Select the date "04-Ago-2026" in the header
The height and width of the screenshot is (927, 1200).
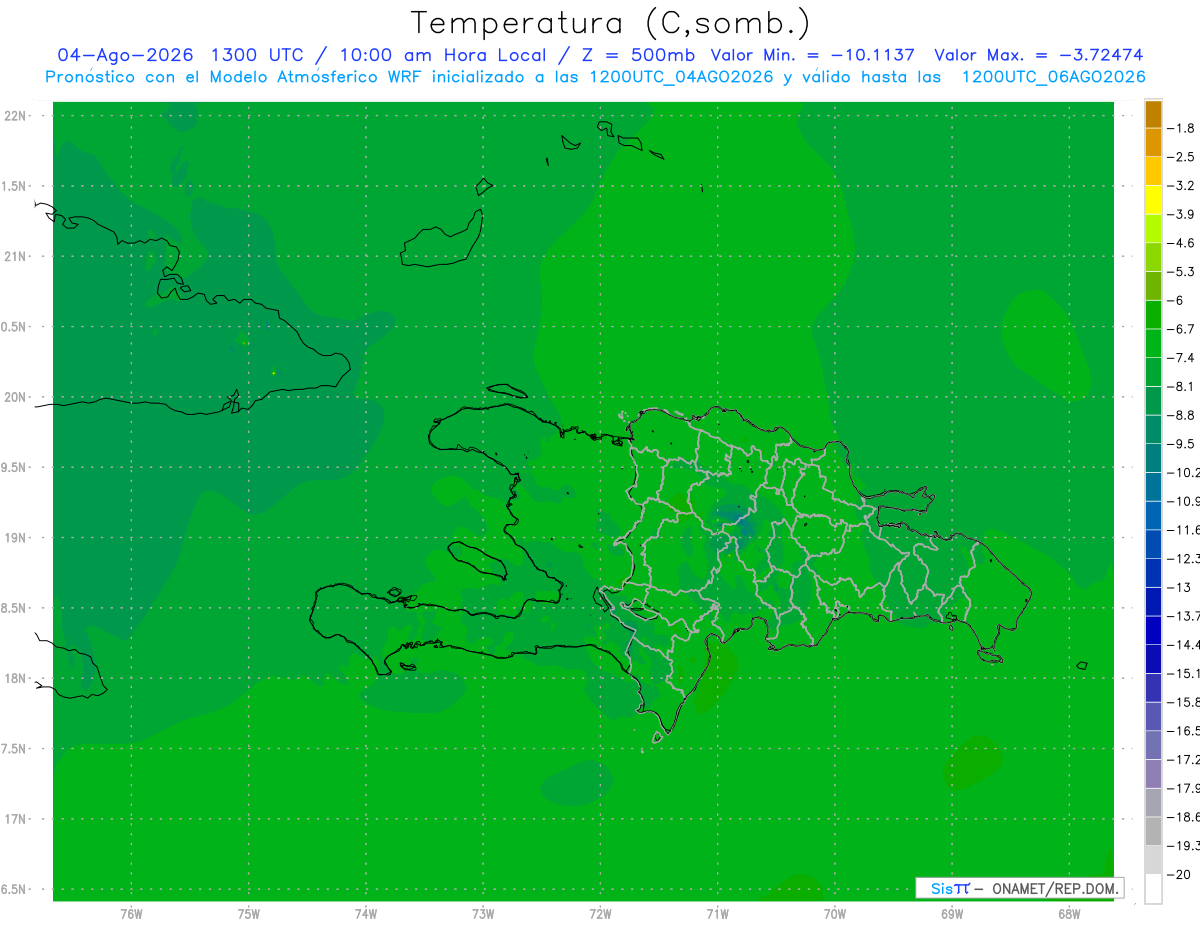(x=125, y=55)
